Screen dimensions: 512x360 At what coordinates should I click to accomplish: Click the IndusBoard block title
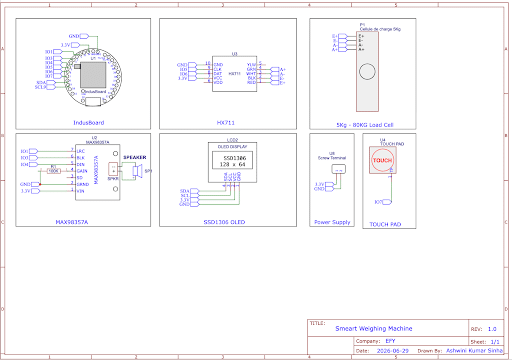(x=89, y=123)
